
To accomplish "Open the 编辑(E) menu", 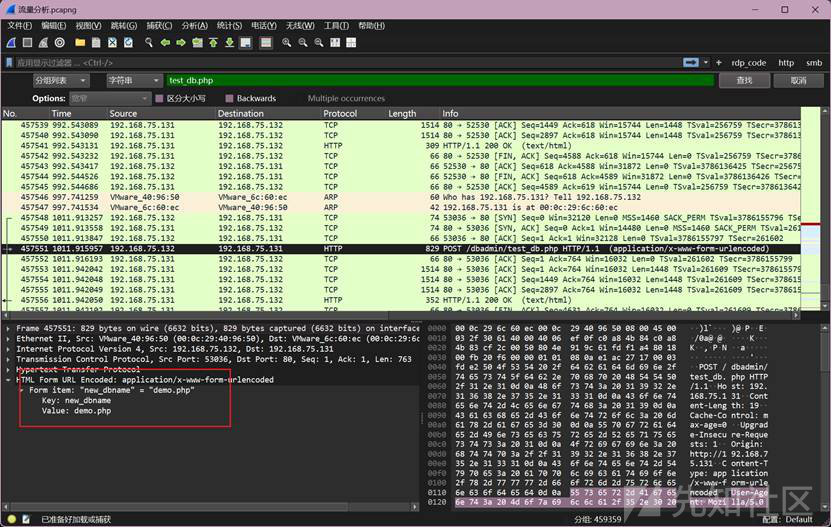I will (54, 25).
